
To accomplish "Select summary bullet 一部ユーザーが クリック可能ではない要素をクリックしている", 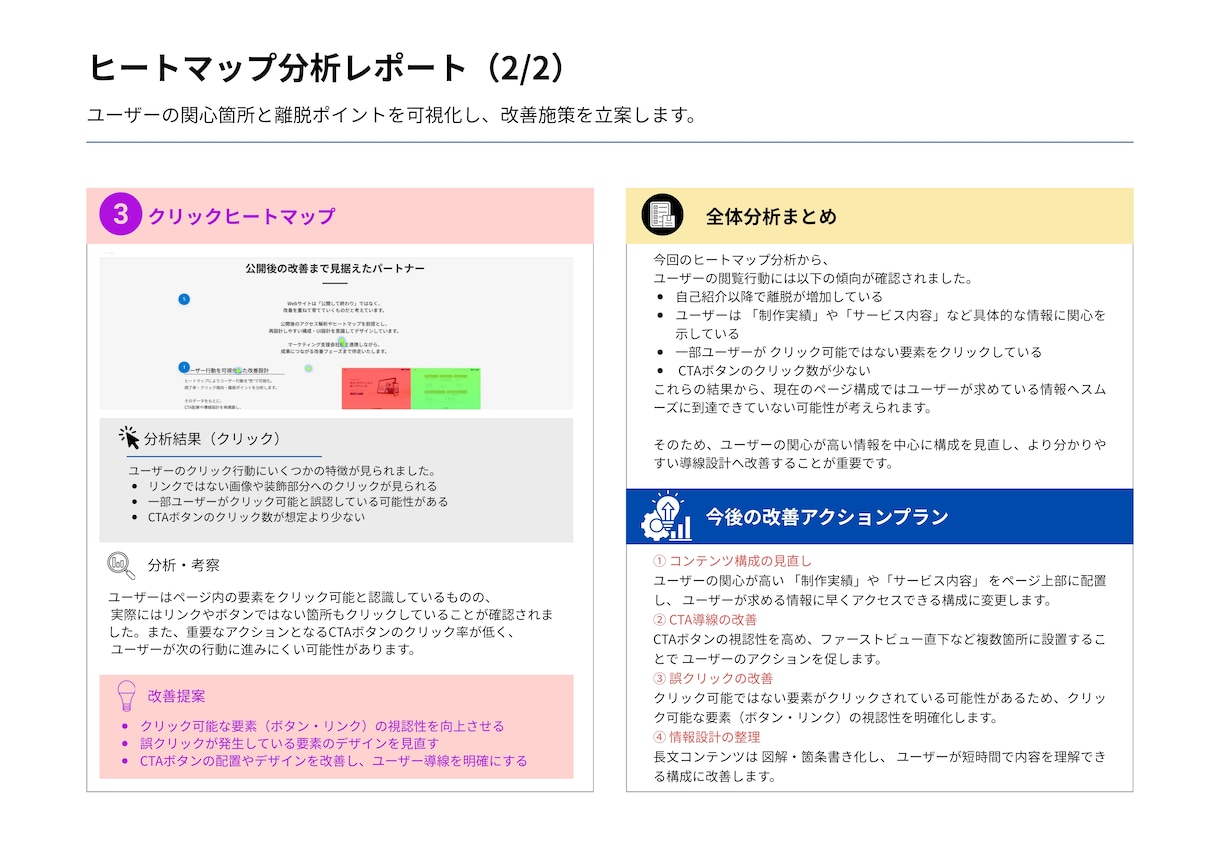I will click(x=858, y=352).
